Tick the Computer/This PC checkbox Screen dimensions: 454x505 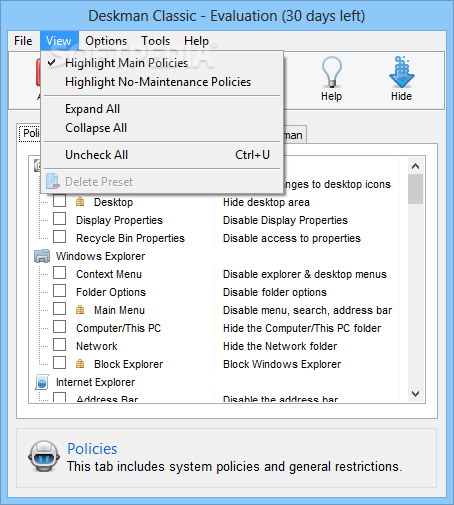(60, 327)
